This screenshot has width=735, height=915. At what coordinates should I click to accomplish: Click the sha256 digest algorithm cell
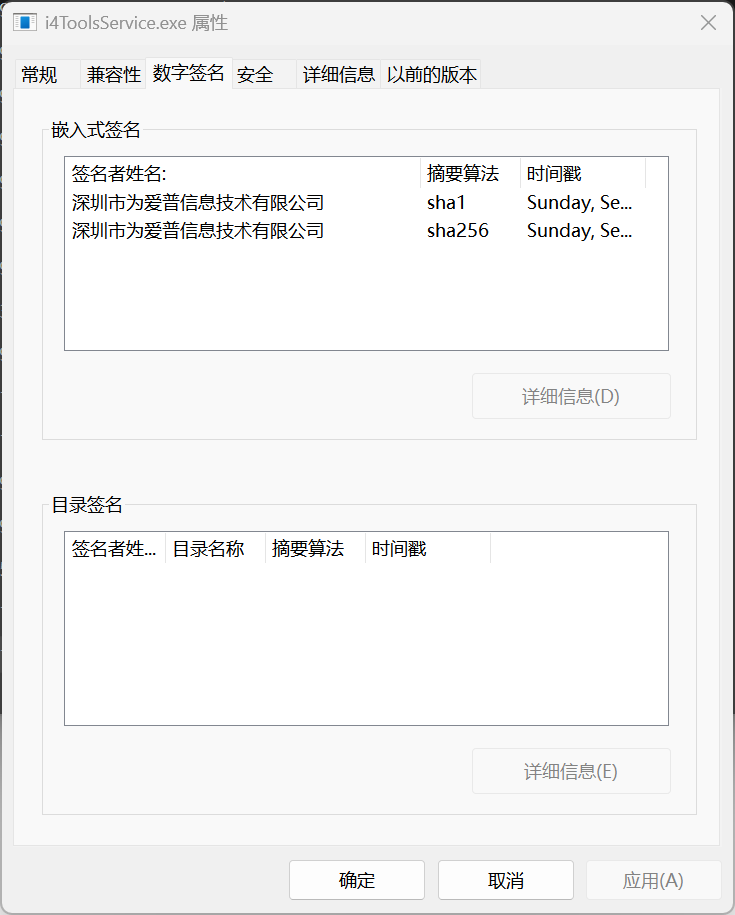point(457,231)
